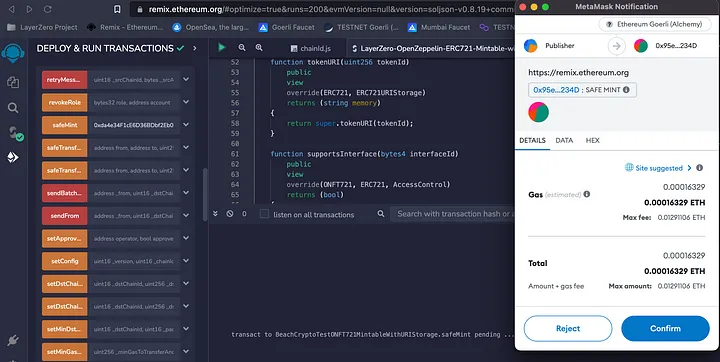Click the Gas estimated info icon
The image size is (720, 362).
[x=587, y=194]
